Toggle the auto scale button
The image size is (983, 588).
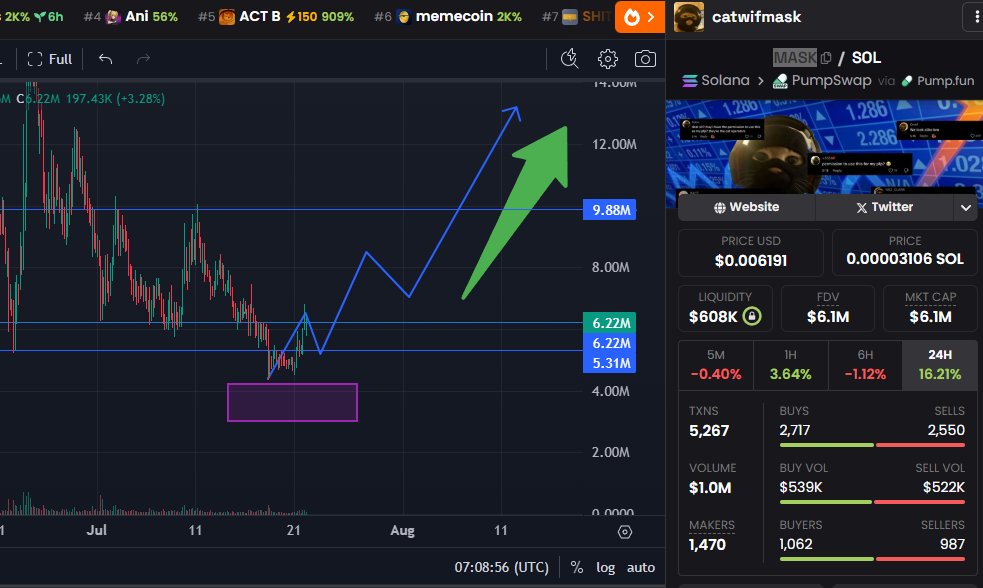[641, 567]
